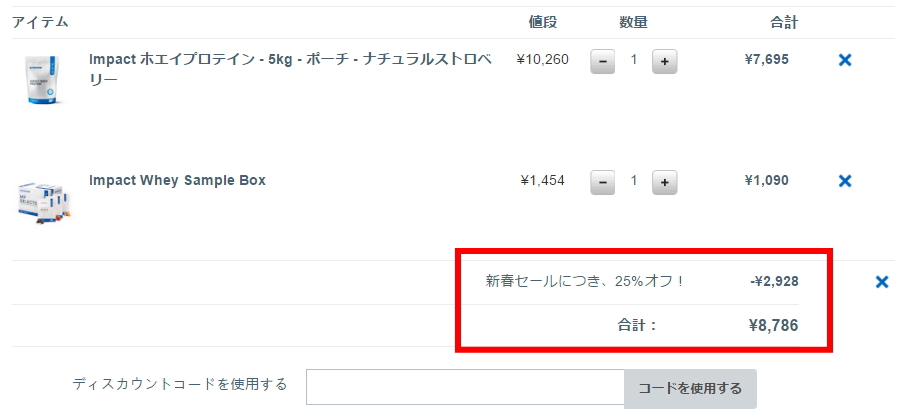
Task: Decrease quantity of Impact ホエイプロテイン
Action: 603,61
